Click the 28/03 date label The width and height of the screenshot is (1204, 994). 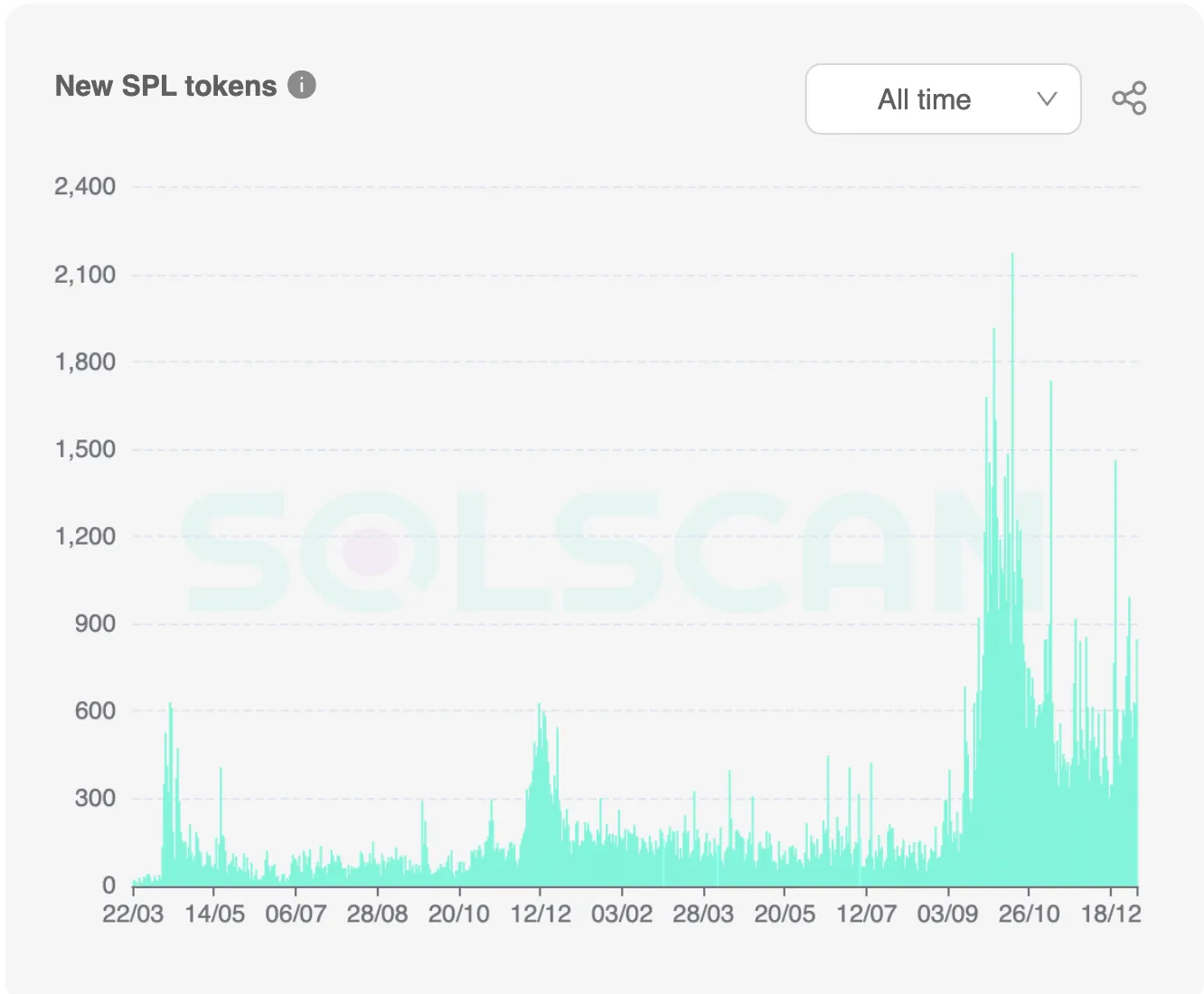coord(703,914)
